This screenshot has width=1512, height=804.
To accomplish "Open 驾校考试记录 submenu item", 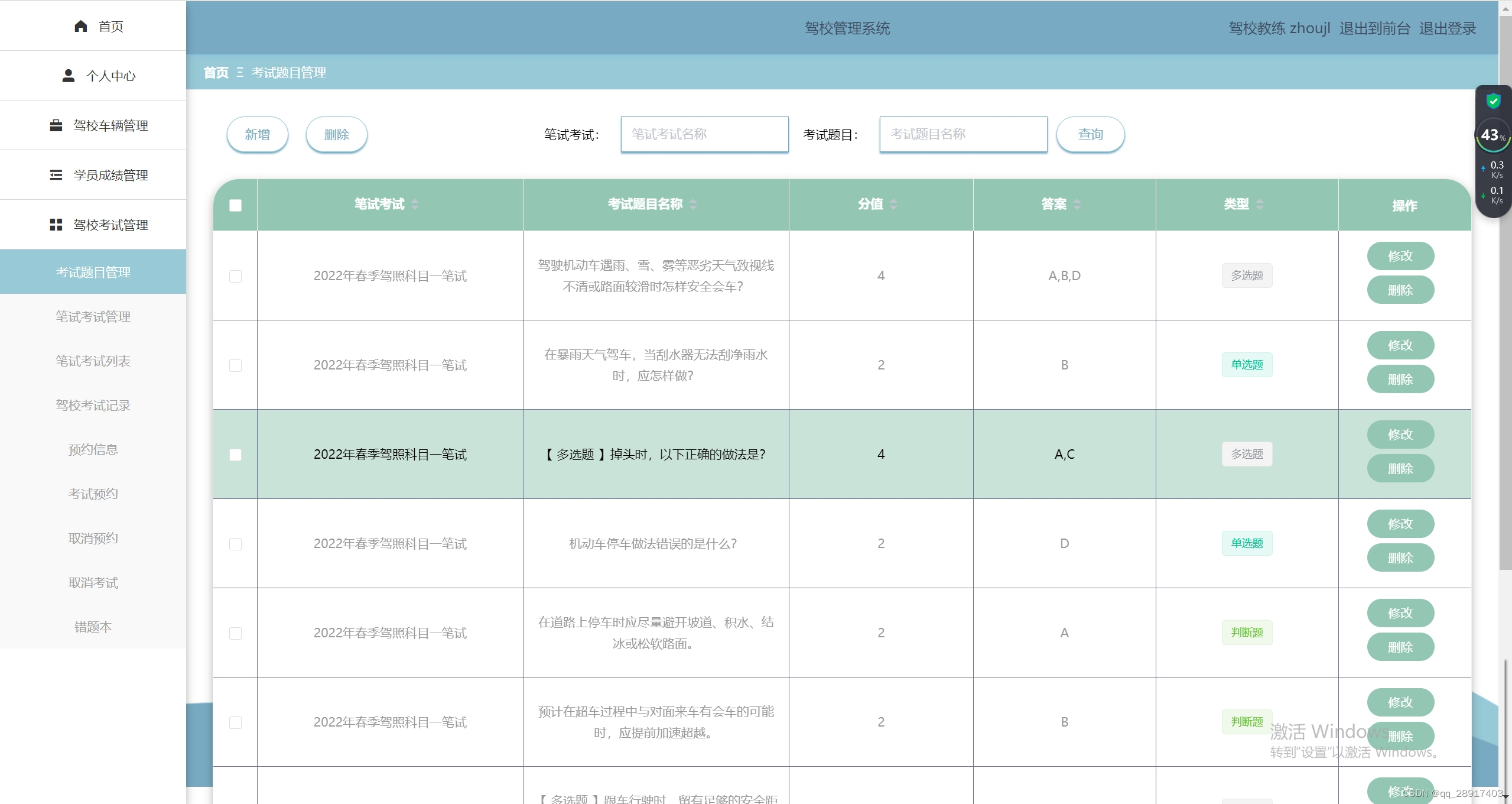I will pyautogui.click(x=93, y=406).
